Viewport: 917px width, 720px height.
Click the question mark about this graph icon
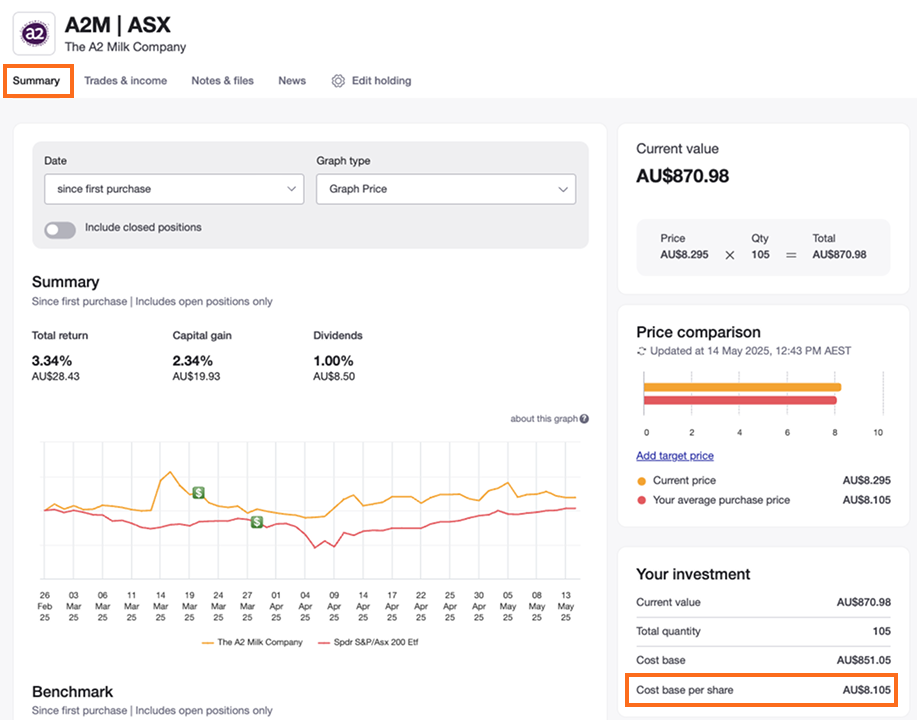pyautogui.click(x=584, y=419)
